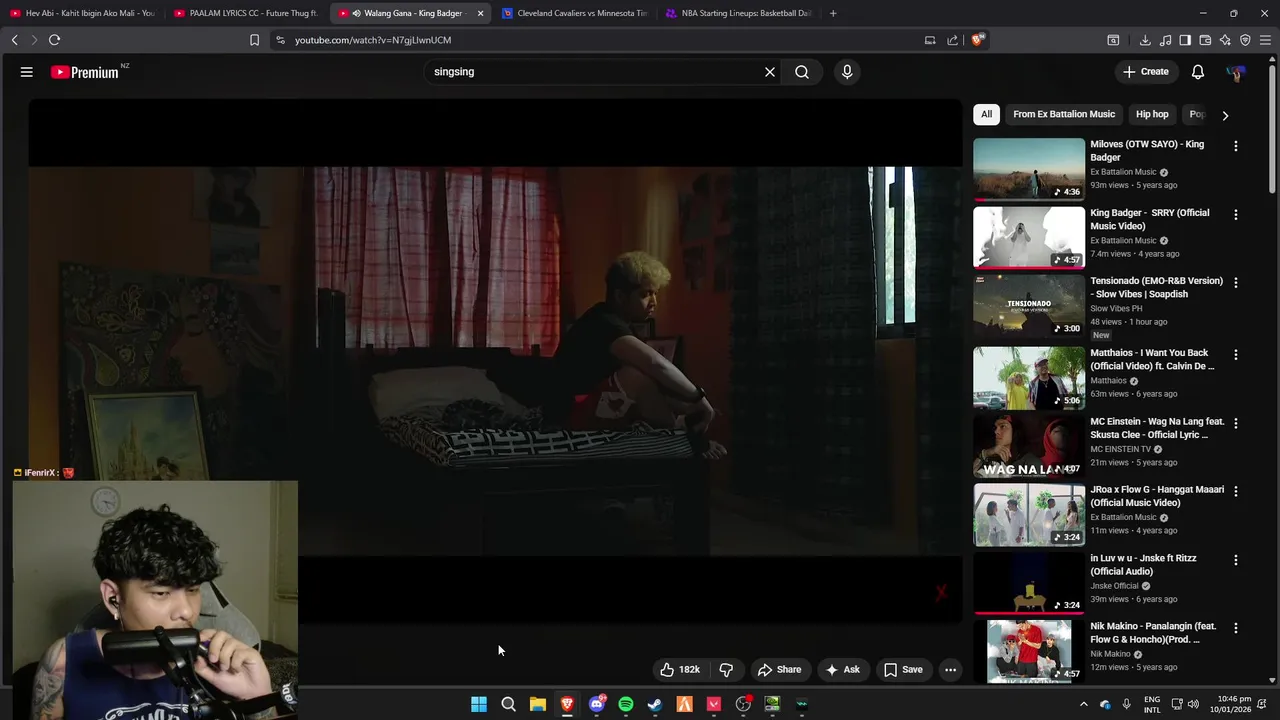Open Steam from the taskbar

[655, 704]
